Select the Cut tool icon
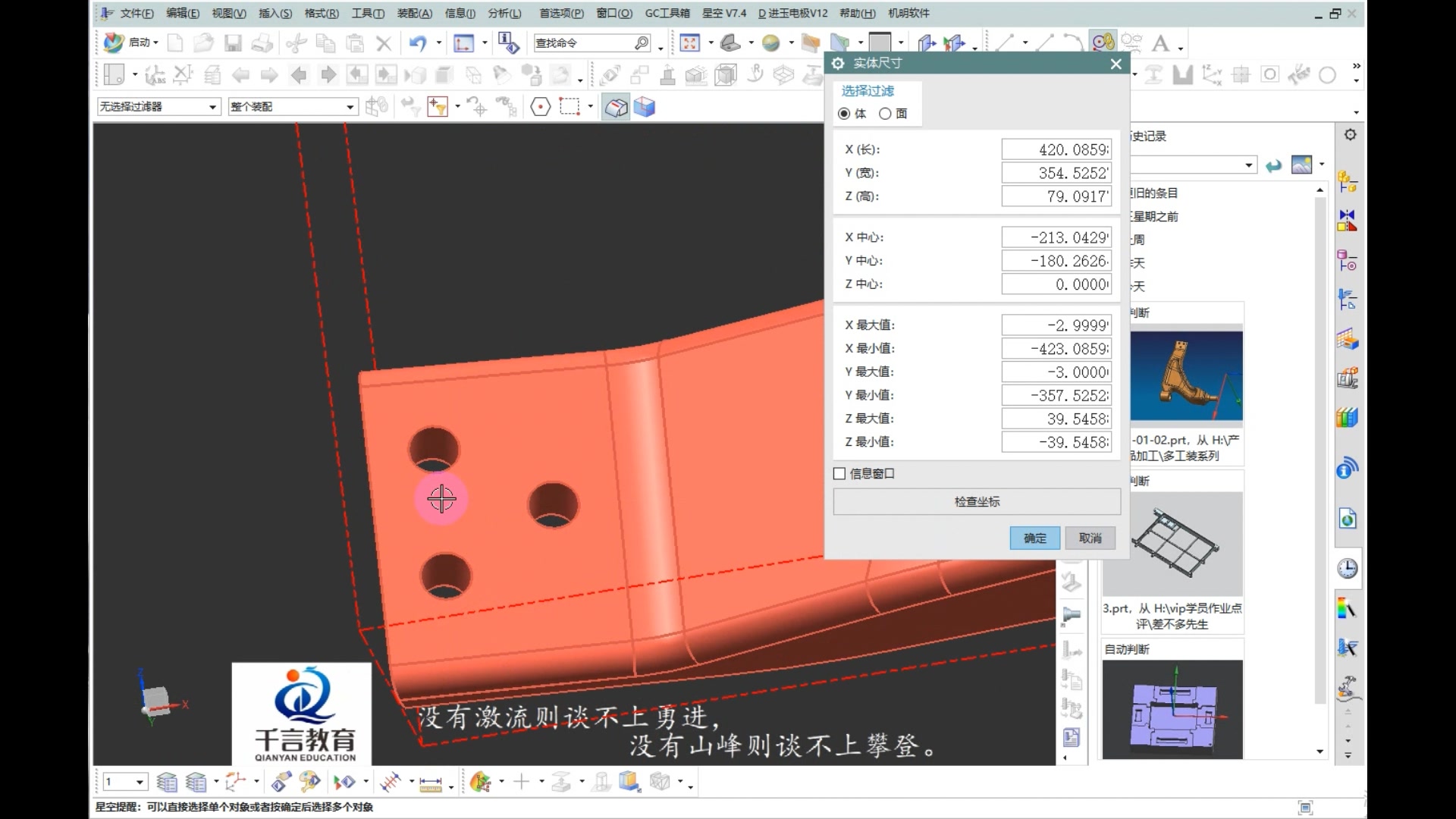This screenshot has height=819, width=1456. [296, 43]
